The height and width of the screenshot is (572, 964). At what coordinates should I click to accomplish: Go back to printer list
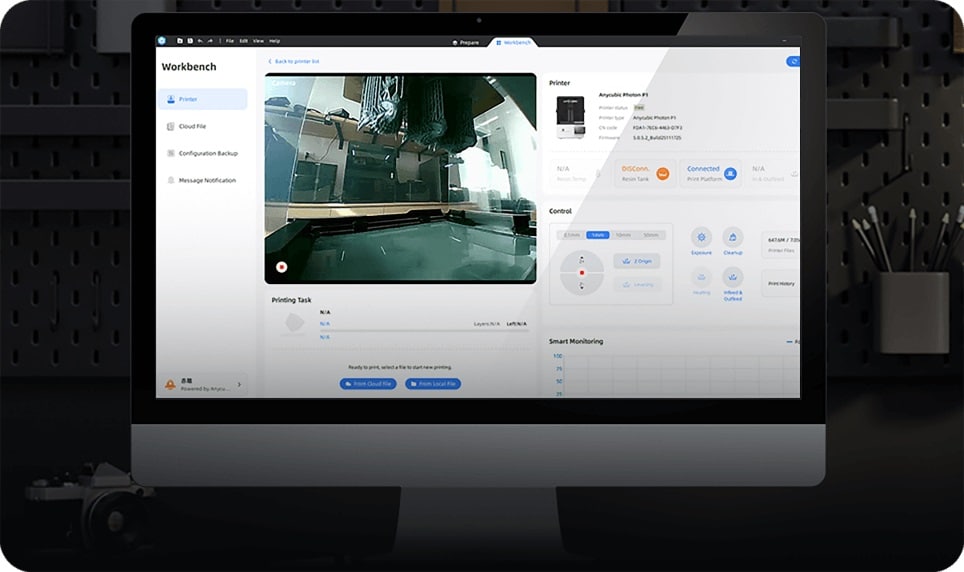294,62
